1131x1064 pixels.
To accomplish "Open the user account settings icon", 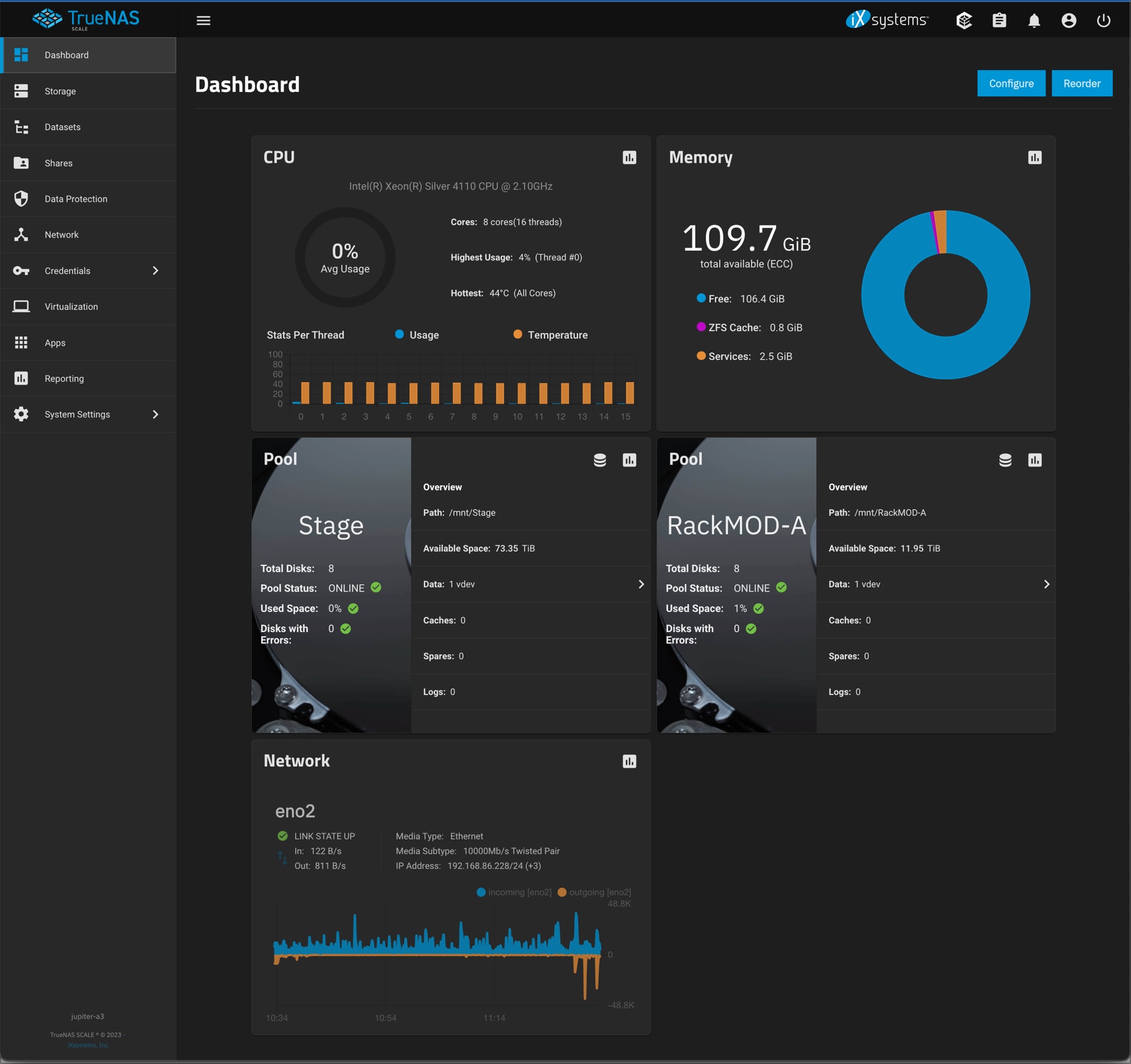I will (x=1068, y=20).
